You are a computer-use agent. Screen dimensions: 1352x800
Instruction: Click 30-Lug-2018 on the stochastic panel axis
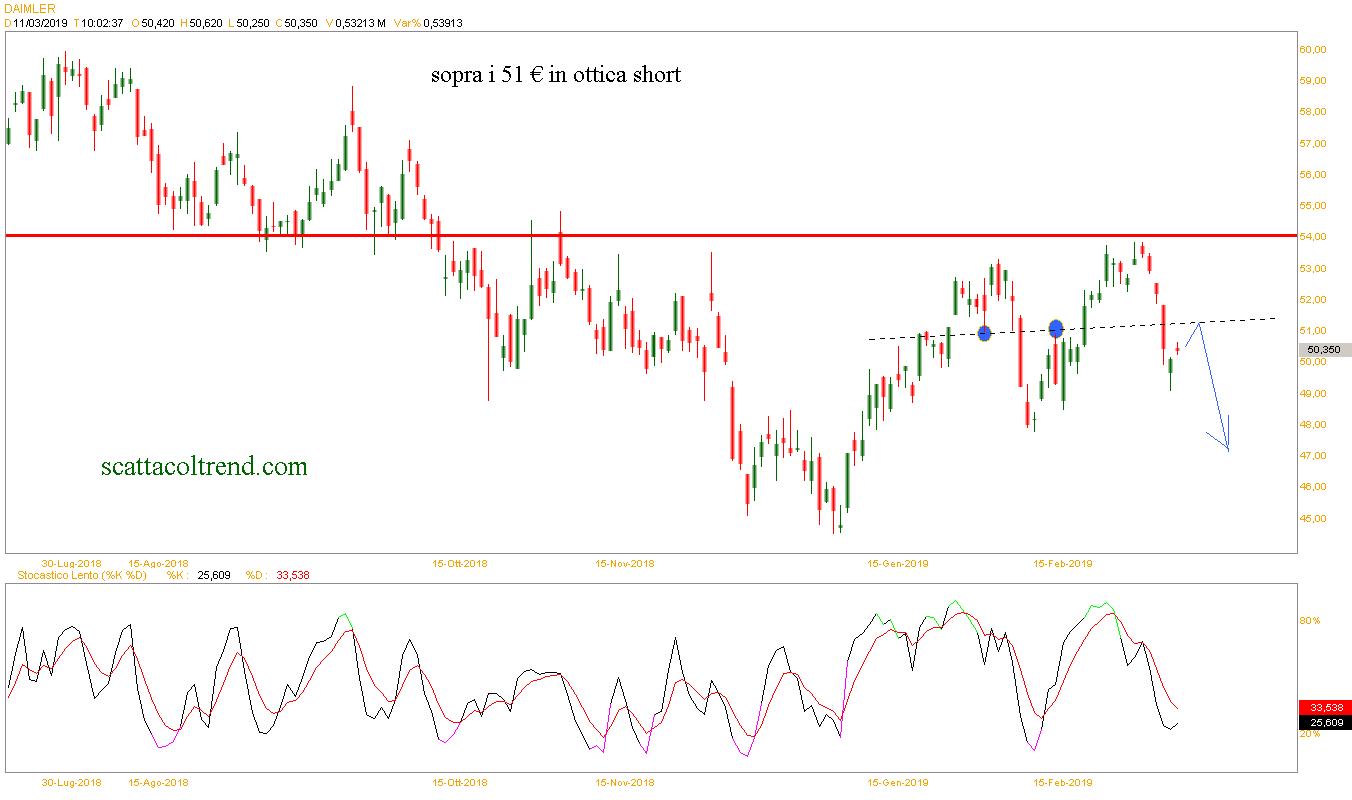71,783
